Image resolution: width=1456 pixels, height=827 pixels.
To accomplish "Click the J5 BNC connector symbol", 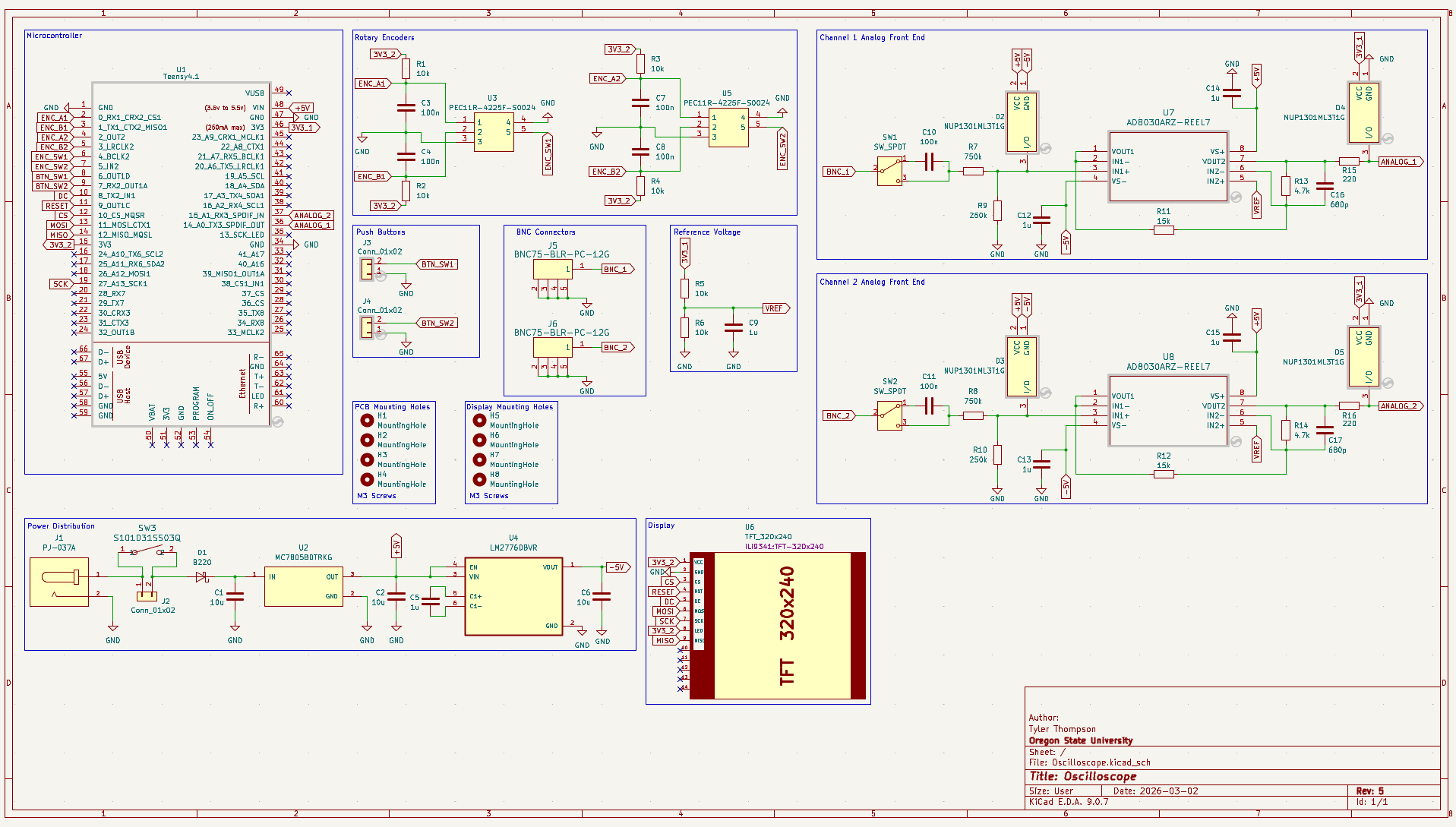I will coord(552,269).
